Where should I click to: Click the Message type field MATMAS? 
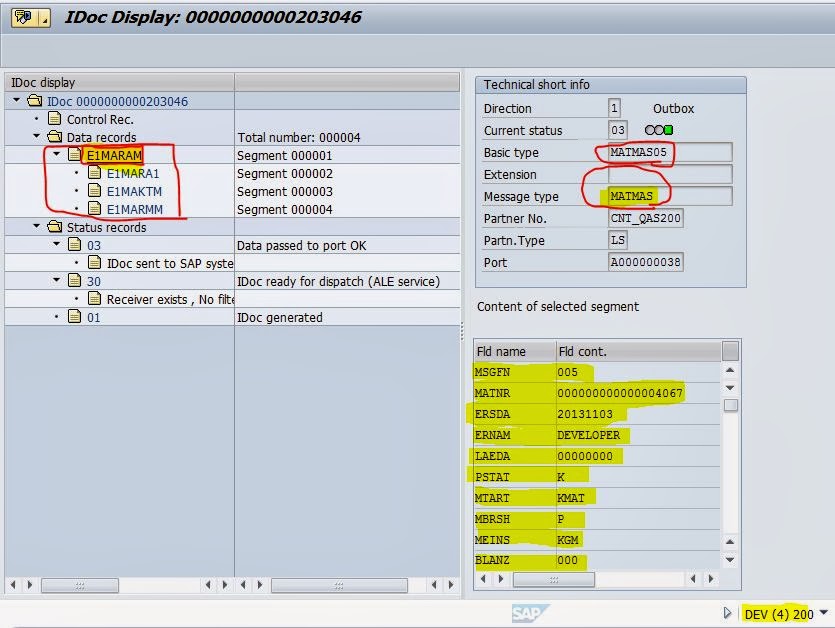pyautogui.click(x=670, y=196)
